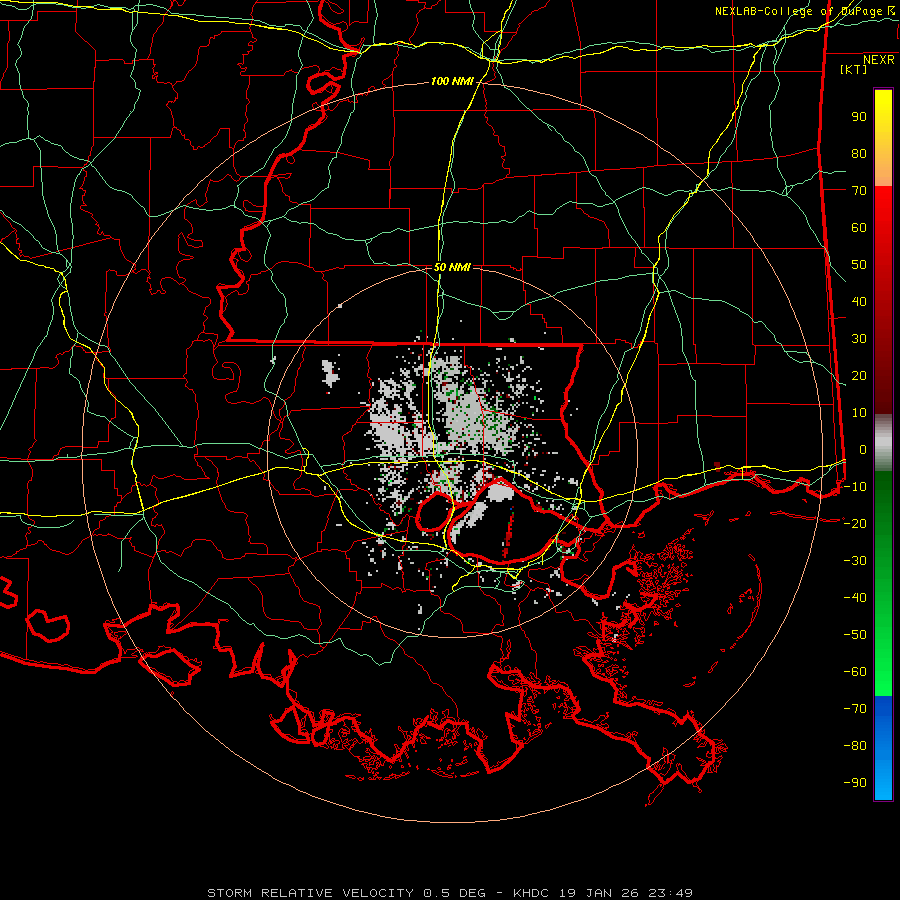Click the -70 scale label

[x=855, y=708]
